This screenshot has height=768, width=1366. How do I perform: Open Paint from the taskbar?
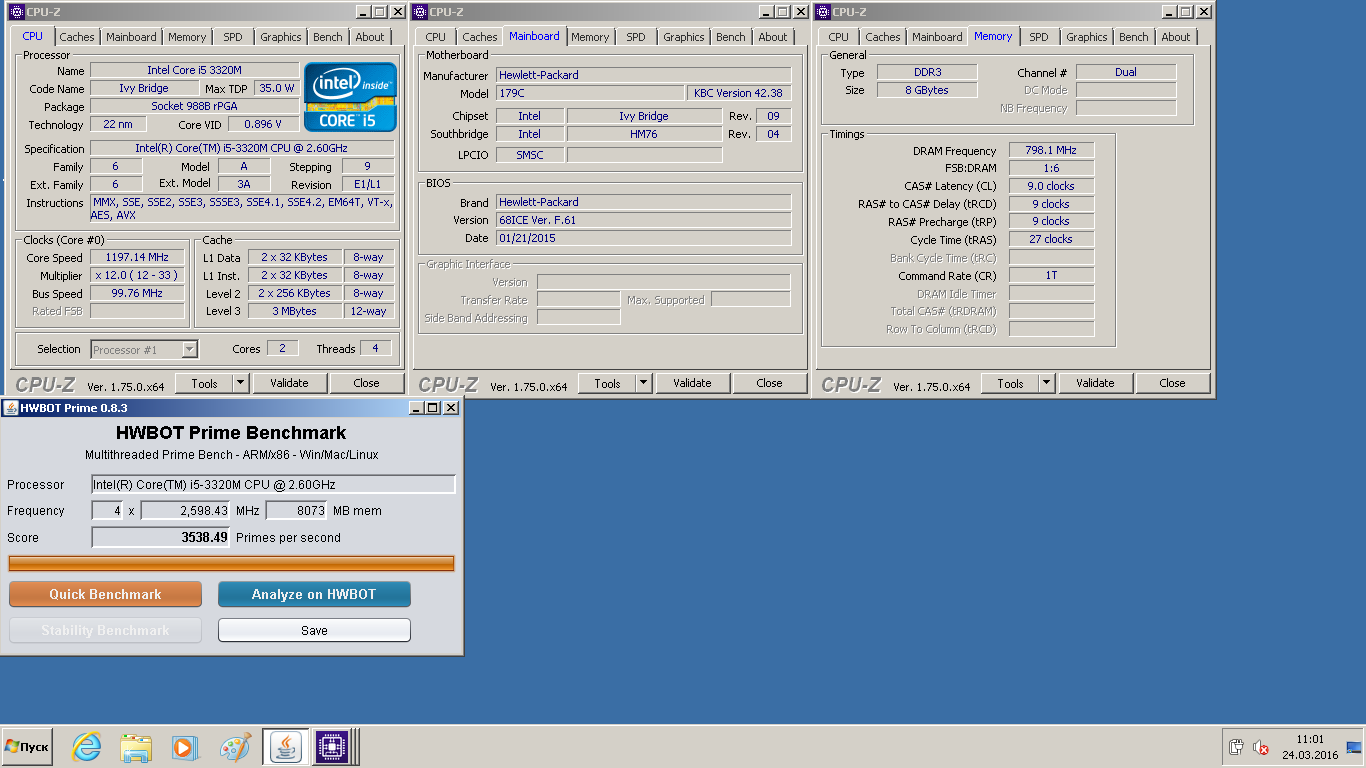pyautogui.click(x=235, y=747)
